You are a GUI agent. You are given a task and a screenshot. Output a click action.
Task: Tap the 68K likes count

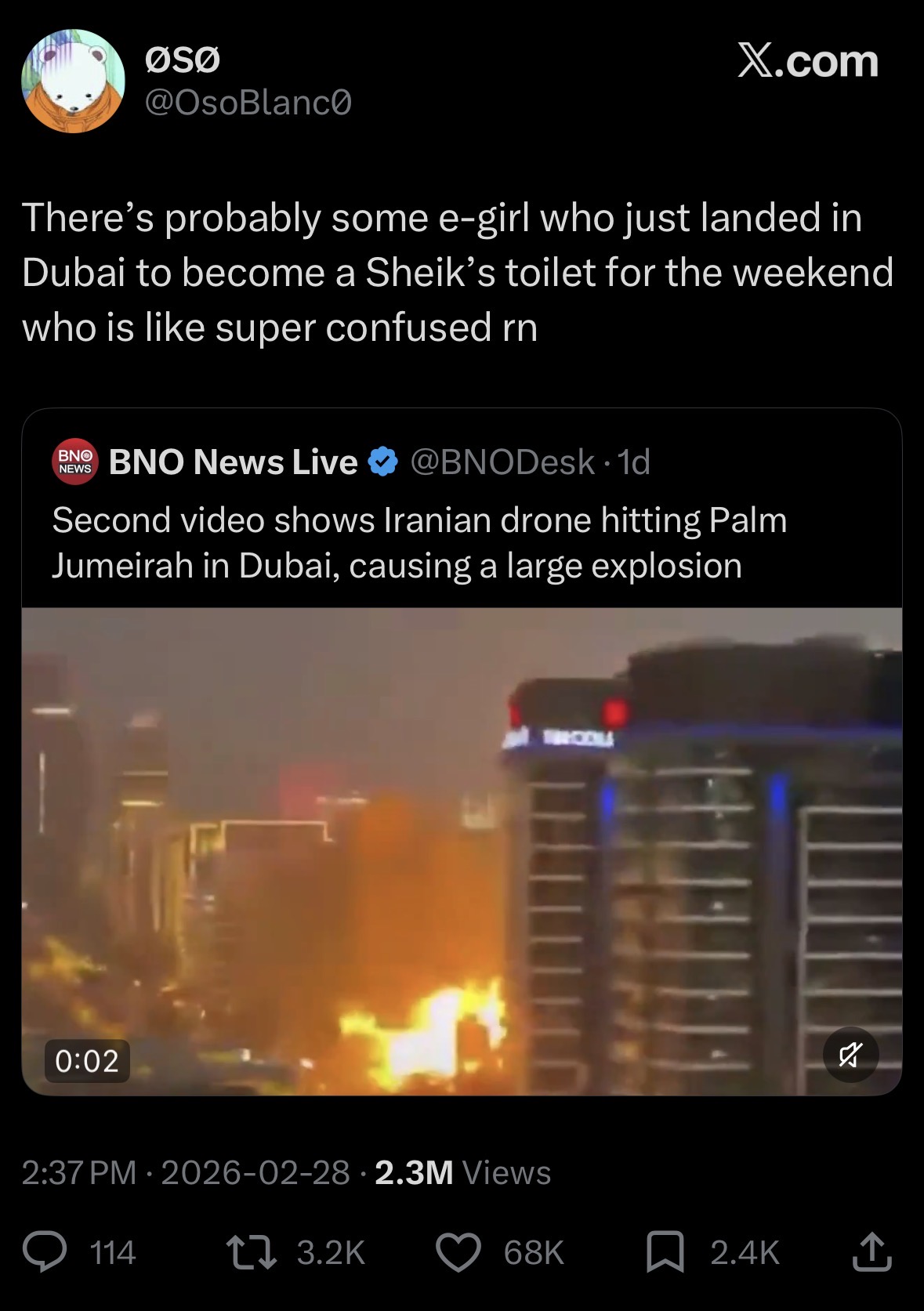[x=534, y=1252]
